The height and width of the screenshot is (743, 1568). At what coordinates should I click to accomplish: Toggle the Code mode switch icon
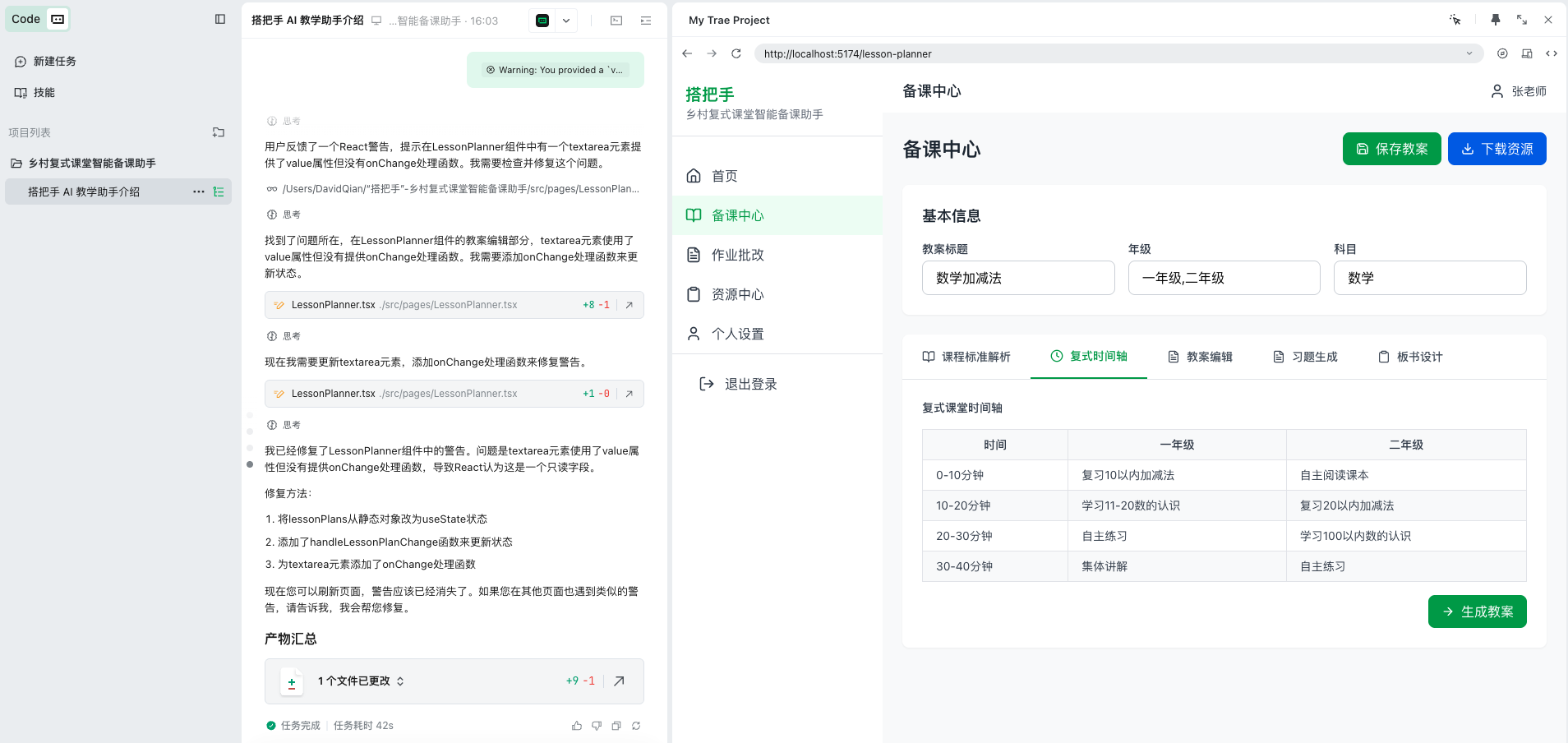click(58, 19)
